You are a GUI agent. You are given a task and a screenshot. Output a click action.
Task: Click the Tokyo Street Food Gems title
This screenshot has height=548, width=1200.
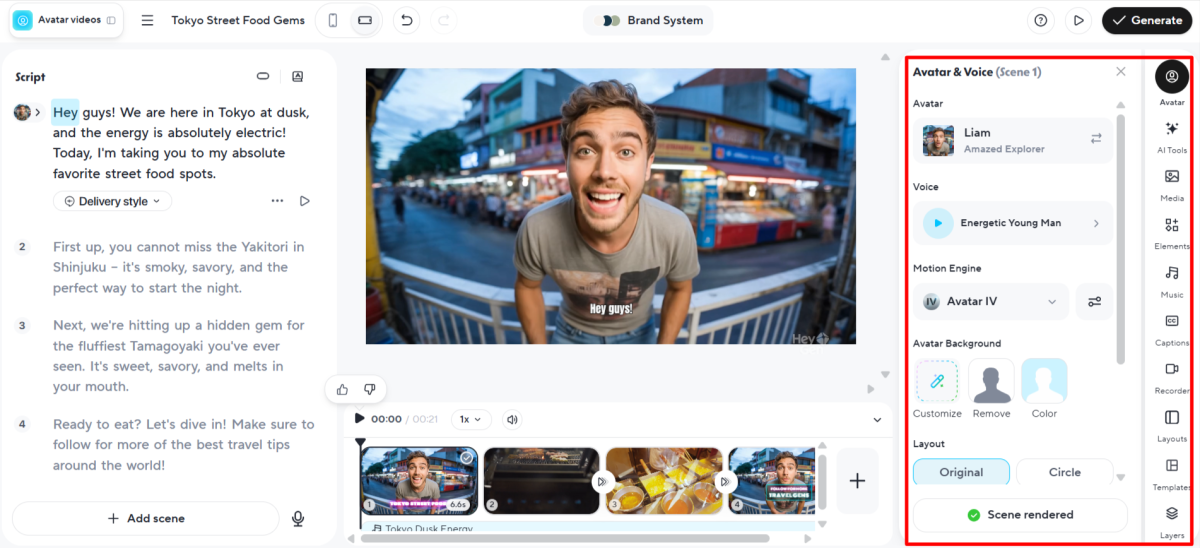236,20
